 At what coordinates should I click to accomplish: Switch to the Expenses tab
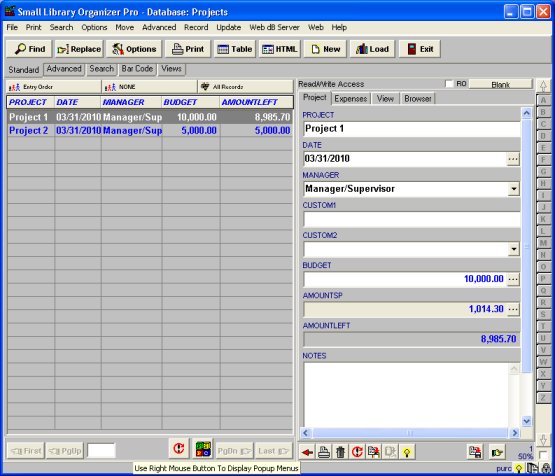(350, 99)
